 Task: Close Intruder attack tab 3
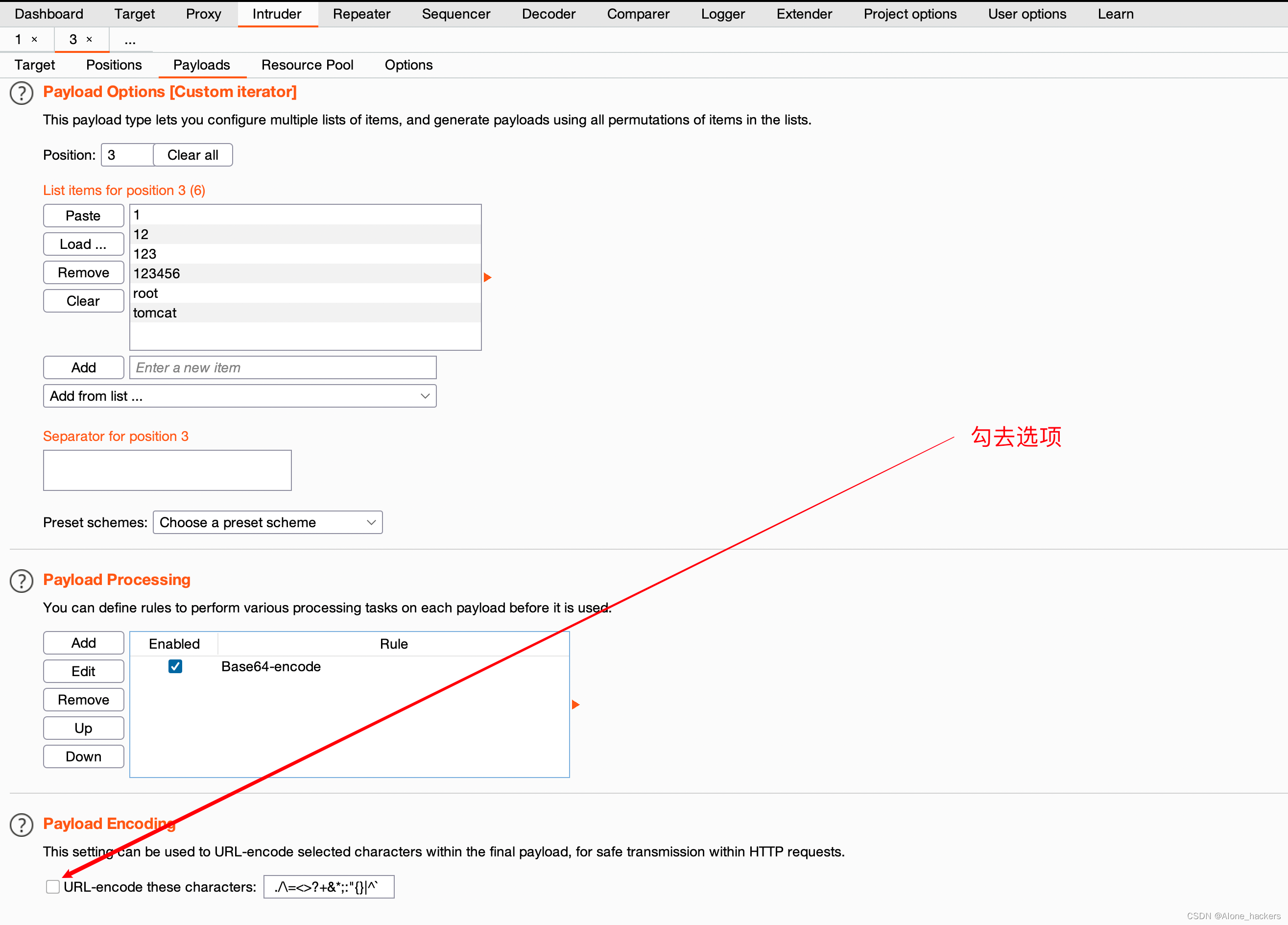coord(89,40)
